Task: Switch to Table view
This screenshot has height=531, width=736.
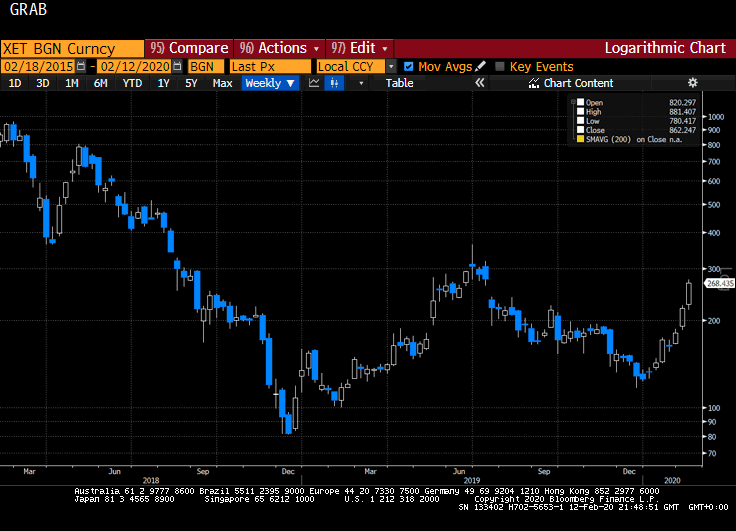Action: pos(399,83)
